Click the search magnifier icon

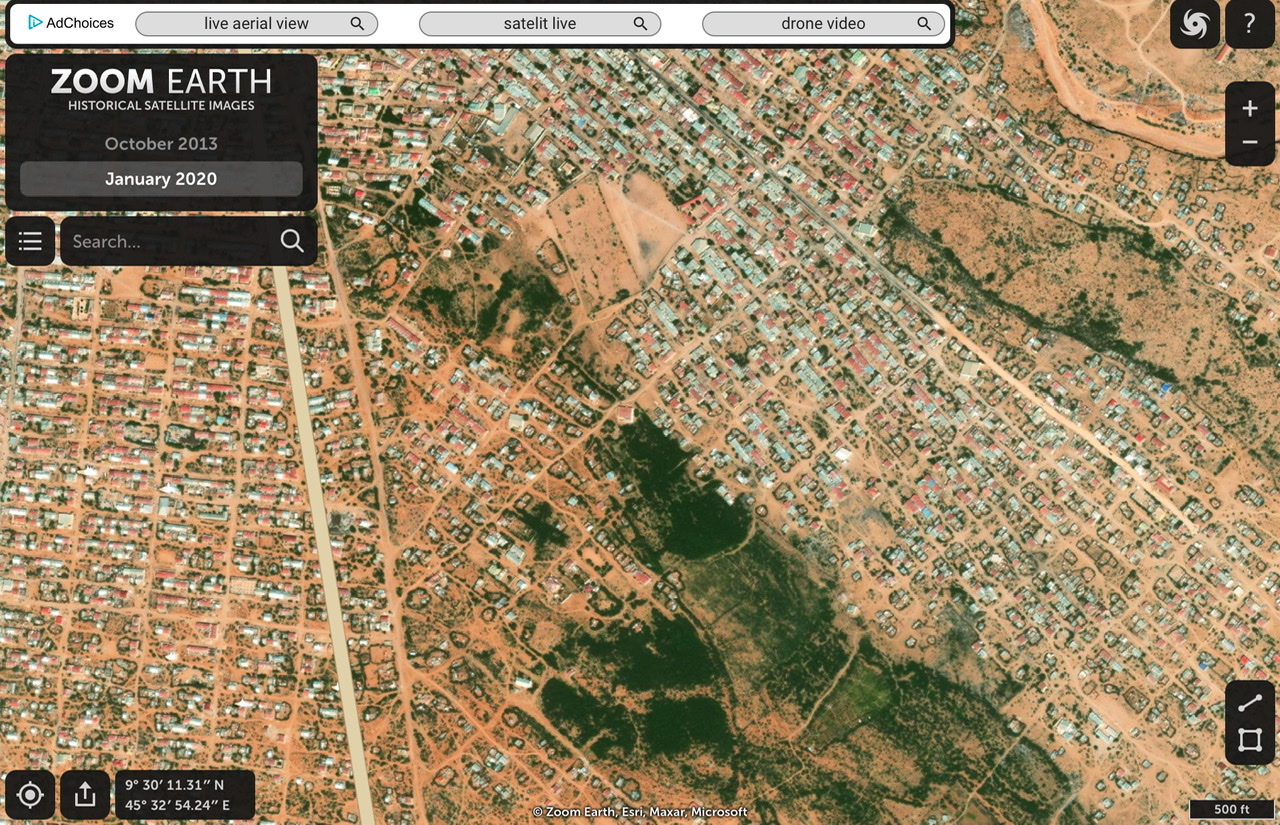click(x=292, y=241)
